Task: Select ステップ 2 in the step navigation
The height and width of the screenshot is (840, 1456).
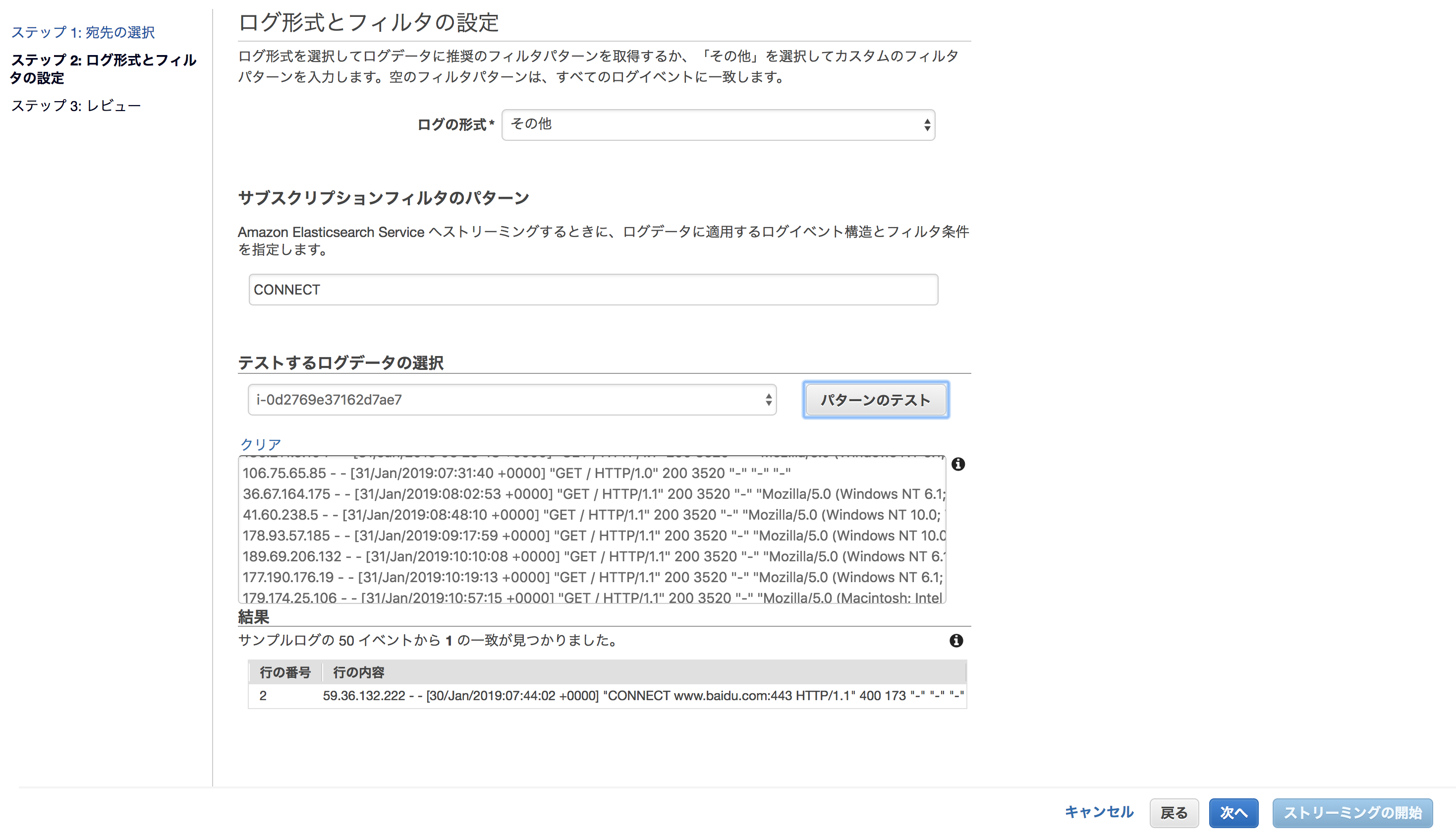Action: click(x=103, y=69)
